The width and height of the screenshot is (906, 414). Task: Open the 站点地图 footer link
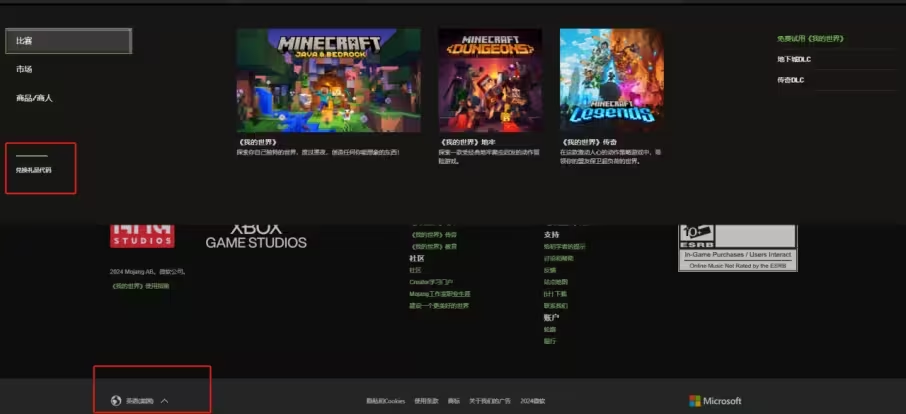(556, 282)
